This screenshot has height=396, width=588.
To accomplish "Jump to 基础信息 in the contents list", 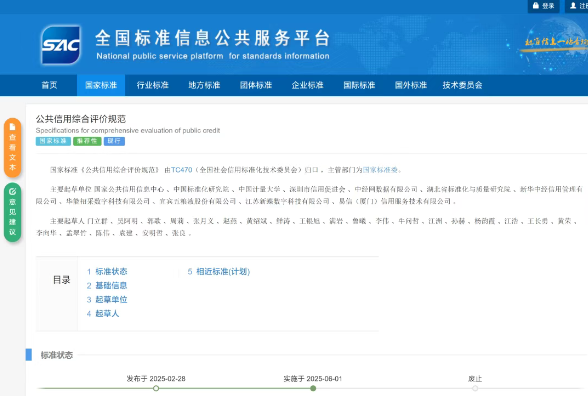I will (x=107, y=286).
